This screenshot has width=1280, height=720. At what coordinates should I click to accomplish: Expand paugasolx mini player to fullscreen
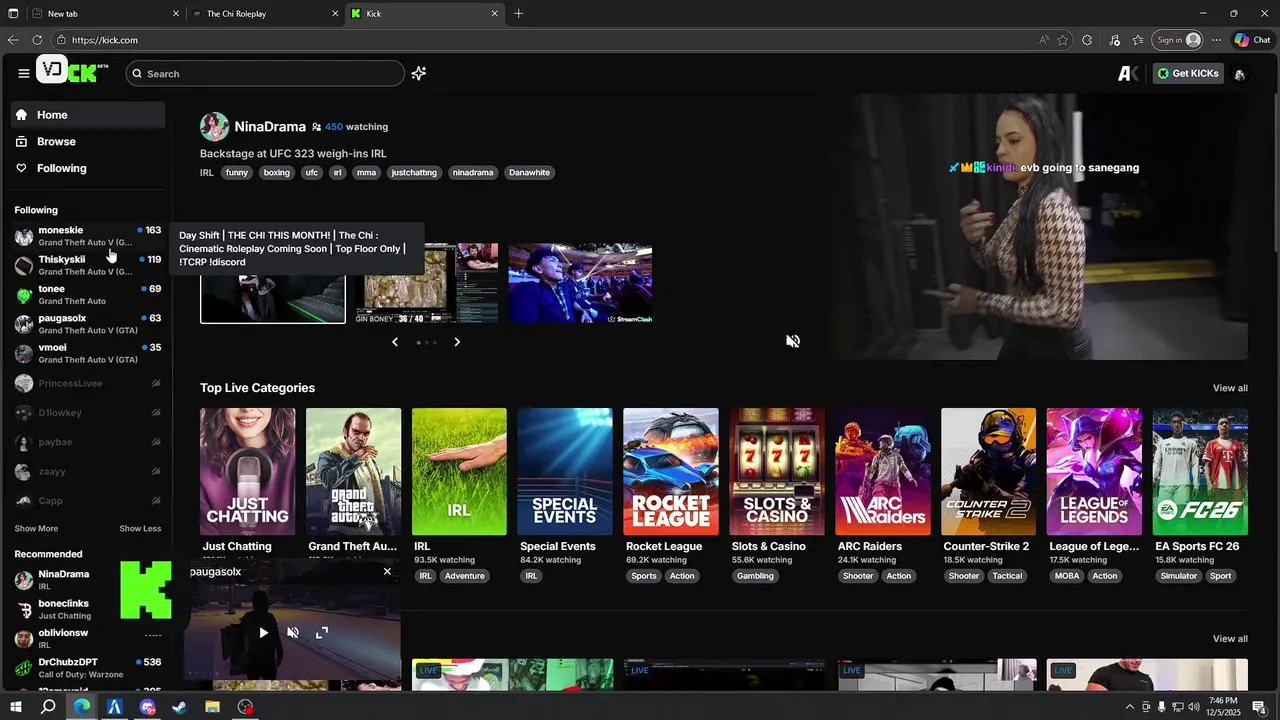pos(322,632)
